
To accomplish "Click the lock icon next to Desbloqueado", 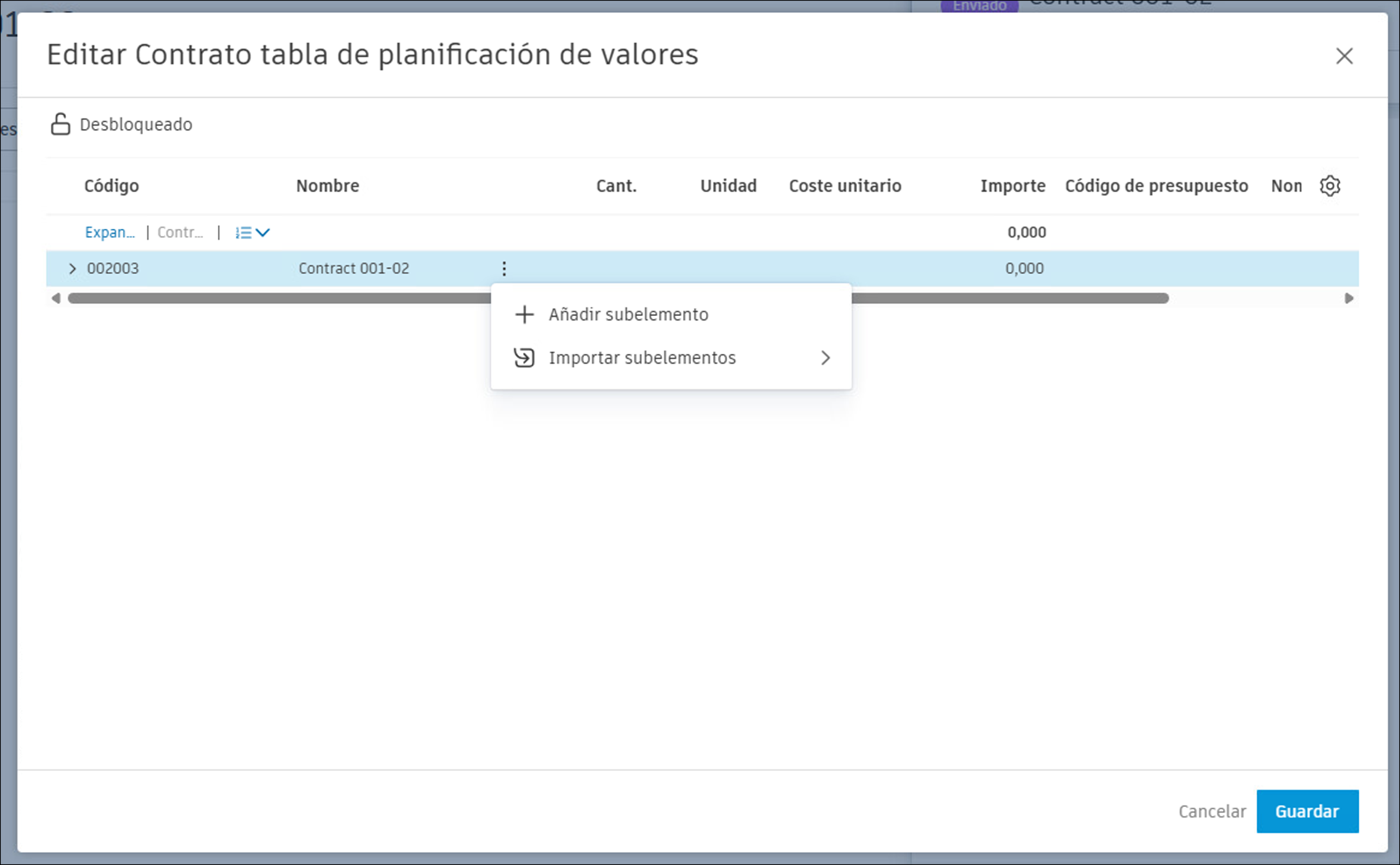I will pyautogui.click(x=60, y=124).
